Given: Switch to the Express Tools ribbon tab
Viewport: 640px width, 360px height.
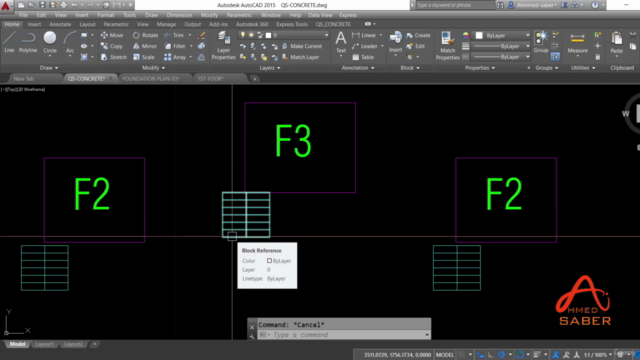Looking at the screenshot, I should click(292, 24).
